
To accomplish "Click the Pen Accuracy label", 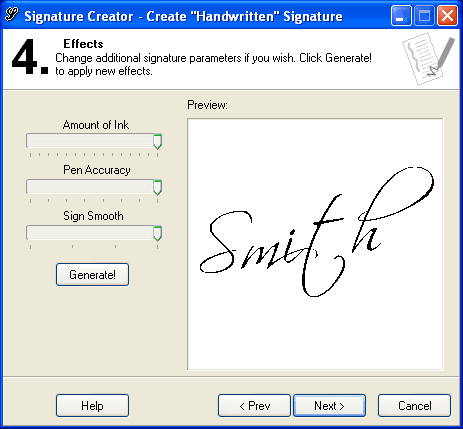I will [97, 170].
